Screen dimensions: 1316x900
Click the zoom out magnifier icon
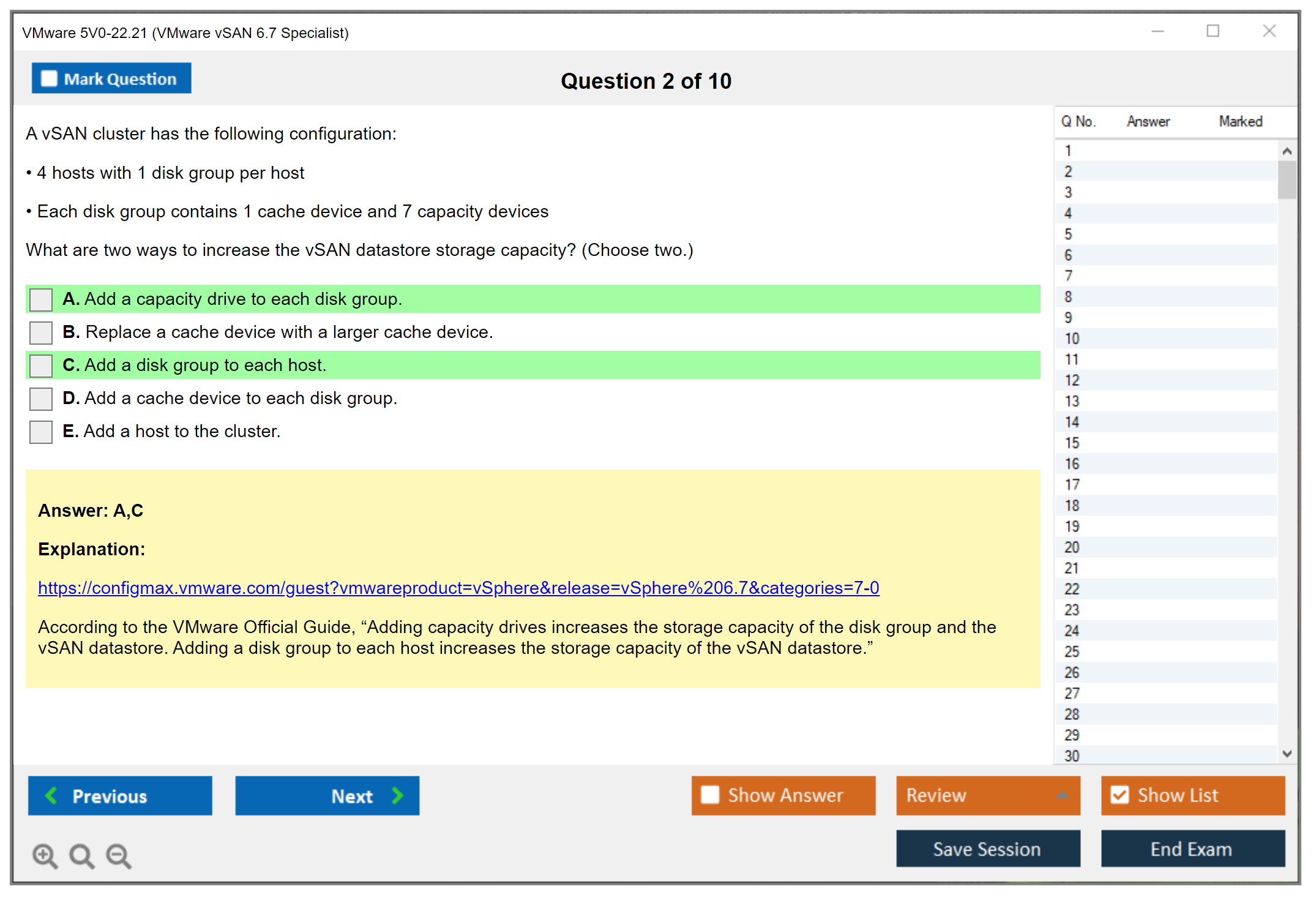(x=119, y=855)
